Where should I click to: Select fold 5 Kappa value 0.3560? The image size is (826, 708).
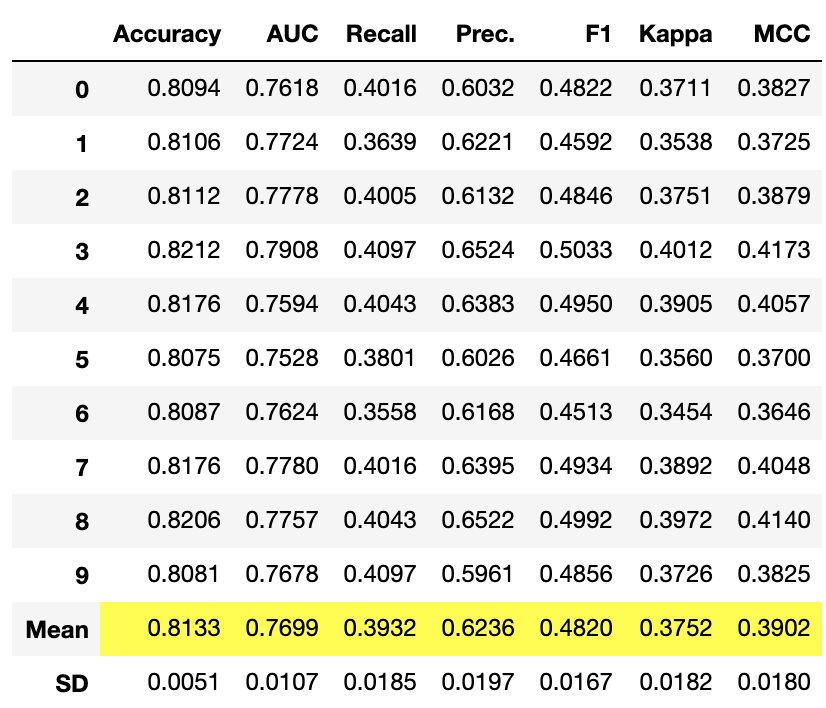676,358
